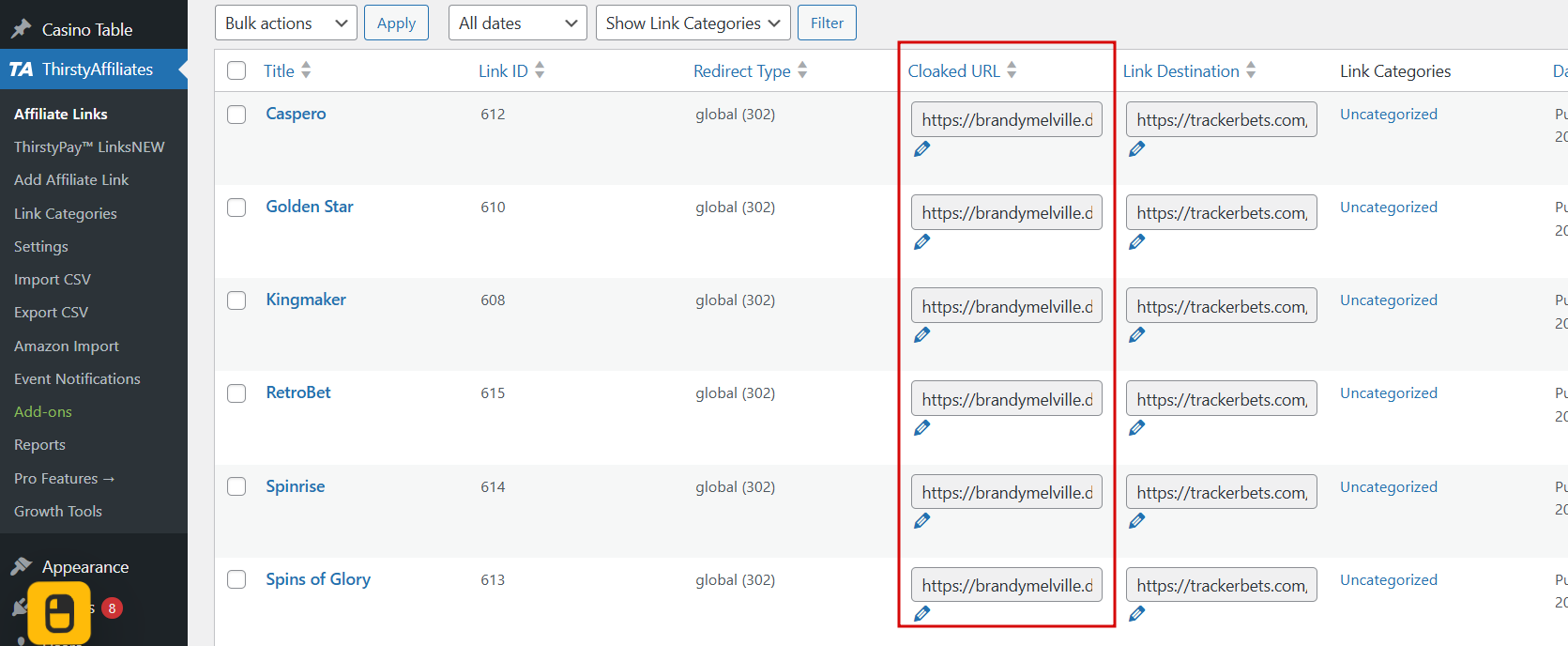Open ThirstyPay LinksNEW menu item

pos(89,146)
